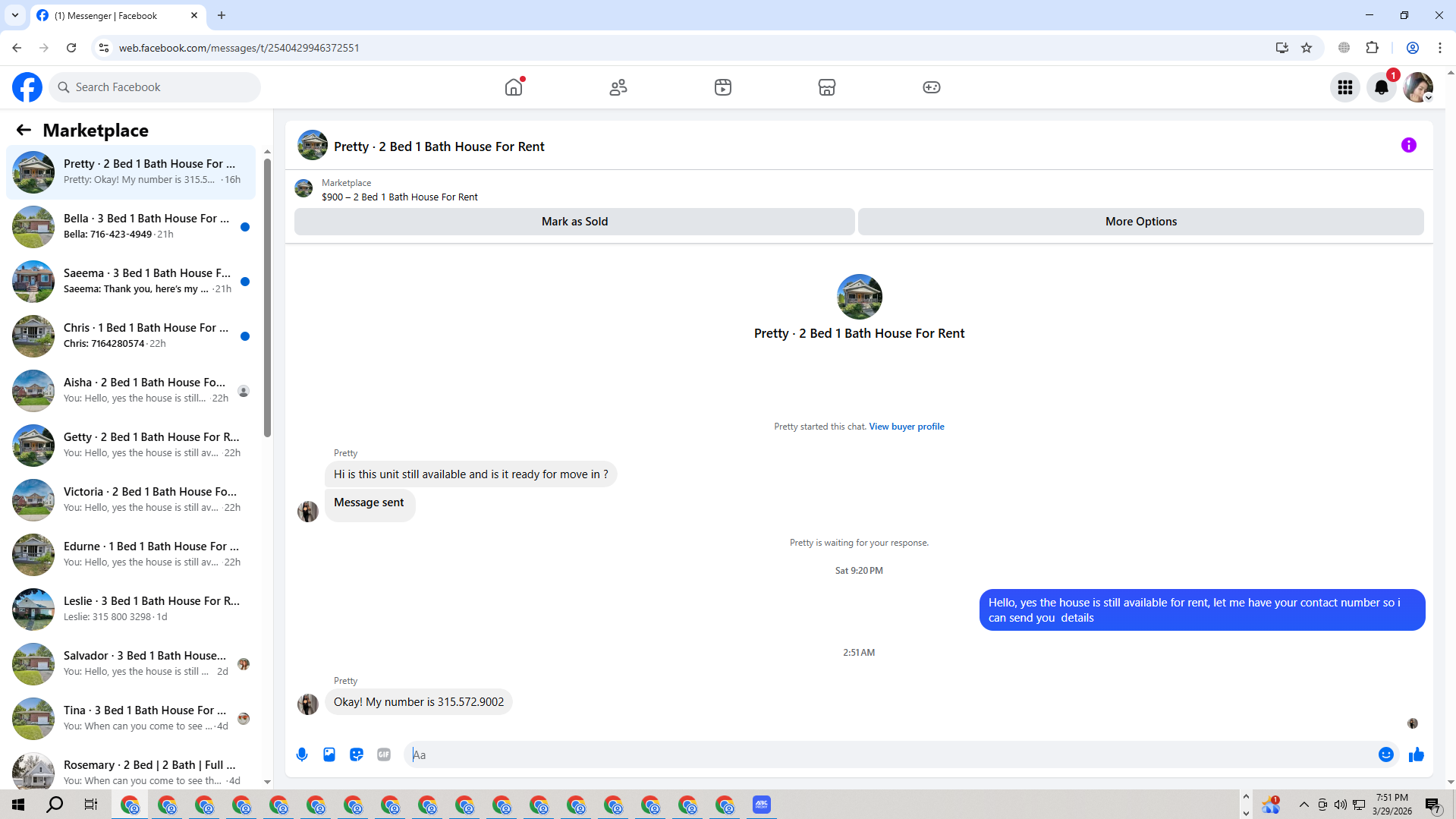Open the account profile picture menu
The image size is (1456, 819).
1418,87
